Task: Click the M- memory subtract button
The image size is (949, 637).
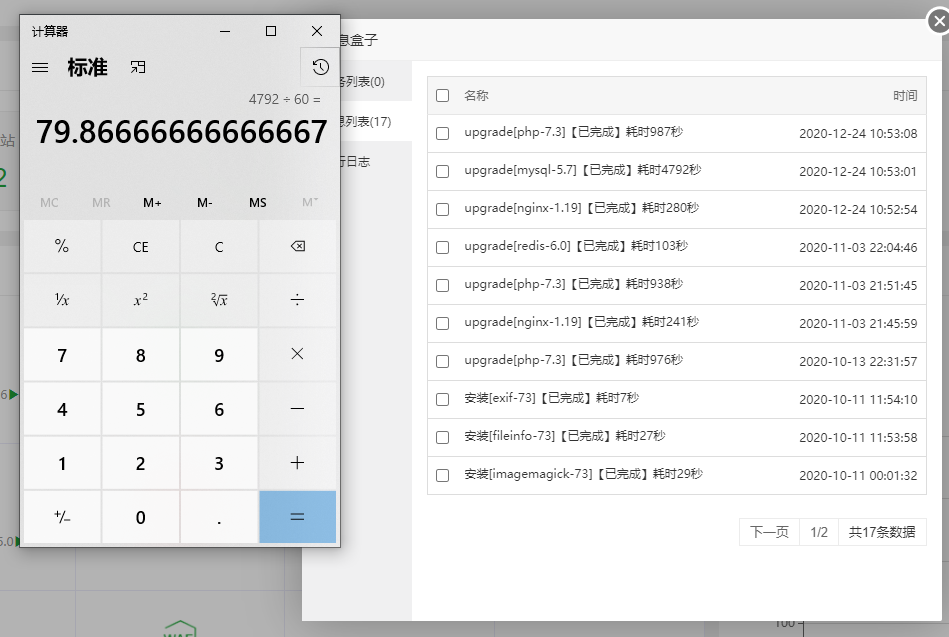Action: pos(205,203)
